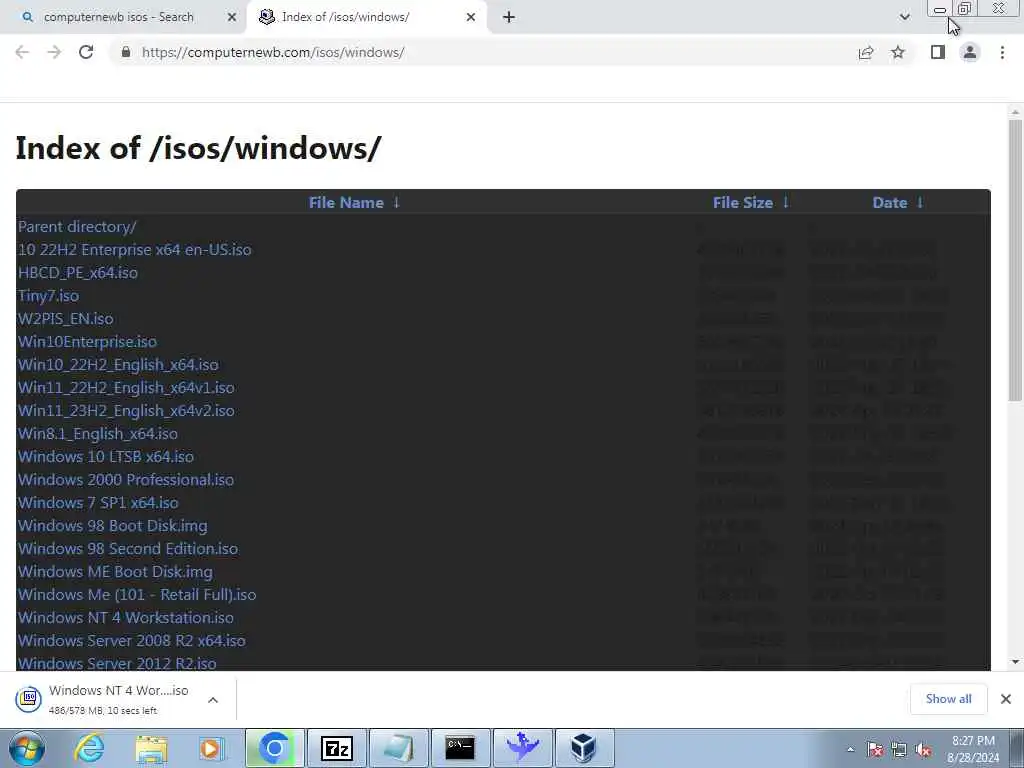The height and width of the screenshot is (768, 1024).
Task: Open the profile avatar menu
Action: [970, 52]
